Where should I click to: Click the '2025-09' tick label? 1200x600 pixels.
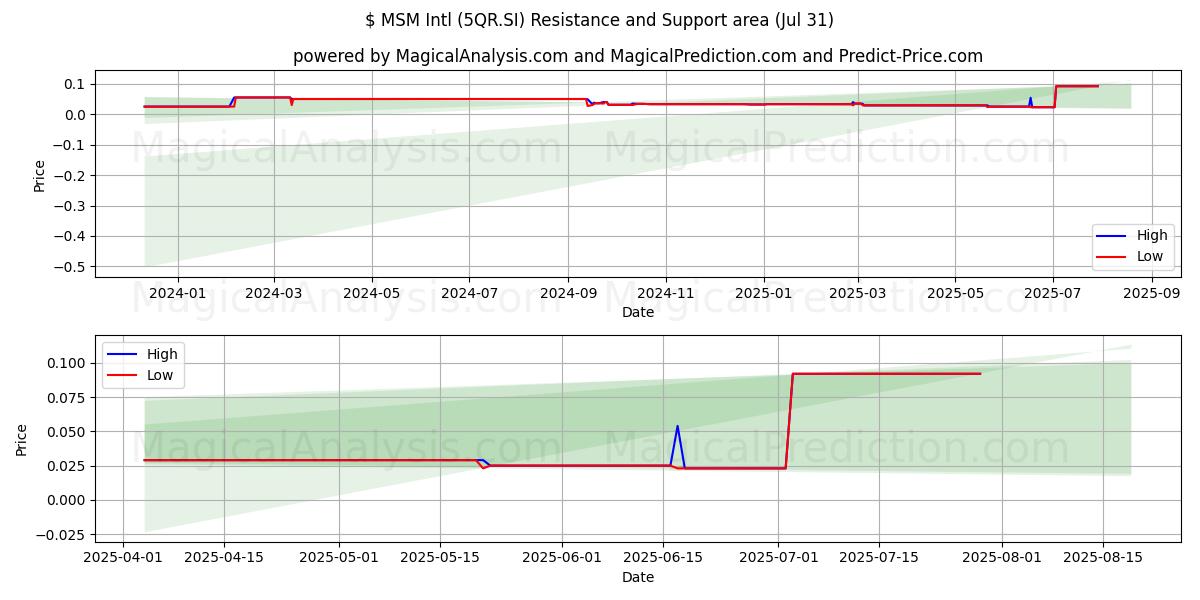click(x=1153, y=293)
